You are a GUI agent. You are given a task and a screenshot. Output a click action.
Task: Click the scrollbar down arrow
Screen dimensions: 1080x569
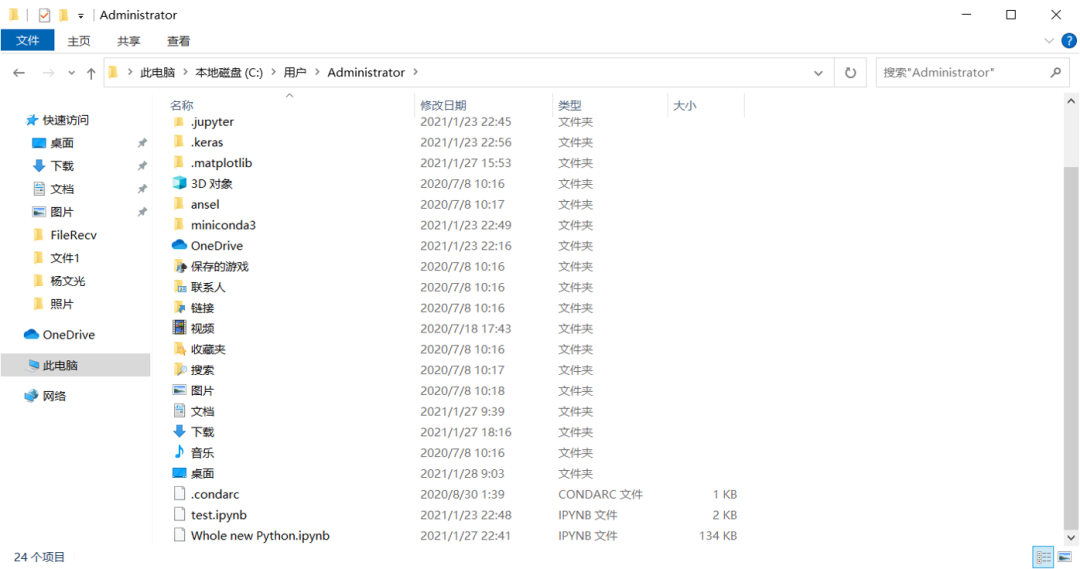pyautogui.click(x=1071, y=538)
